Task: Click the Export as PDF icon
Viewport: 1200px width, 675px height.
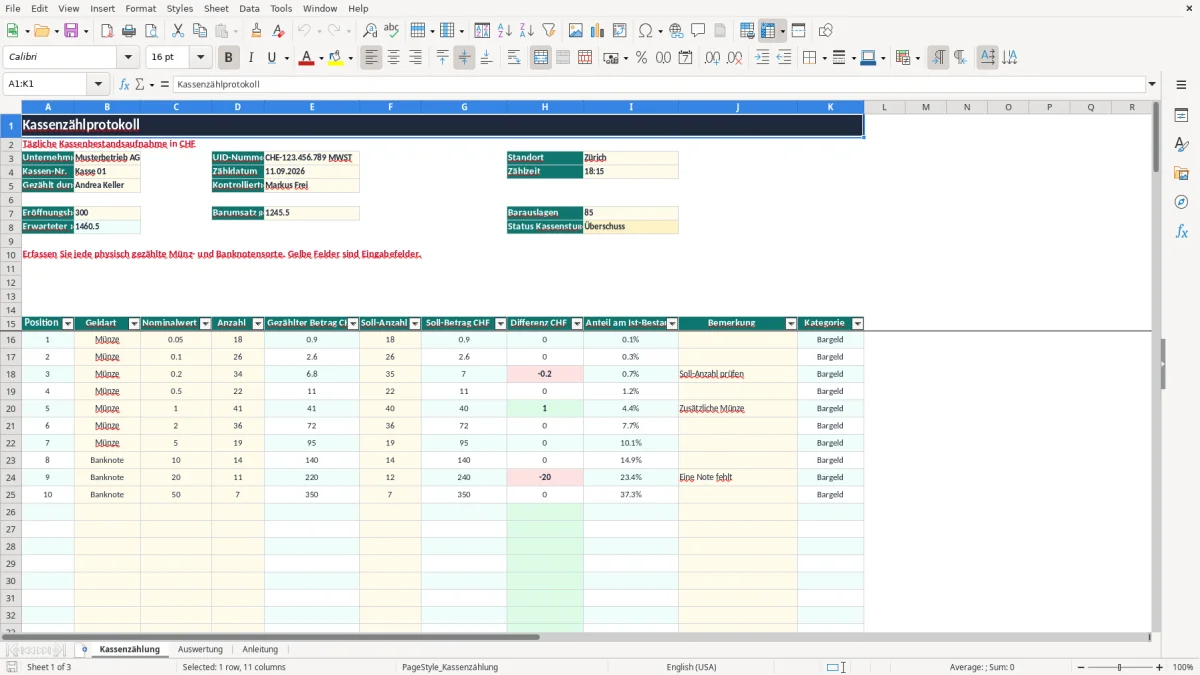Action: [x=107, y=31]
